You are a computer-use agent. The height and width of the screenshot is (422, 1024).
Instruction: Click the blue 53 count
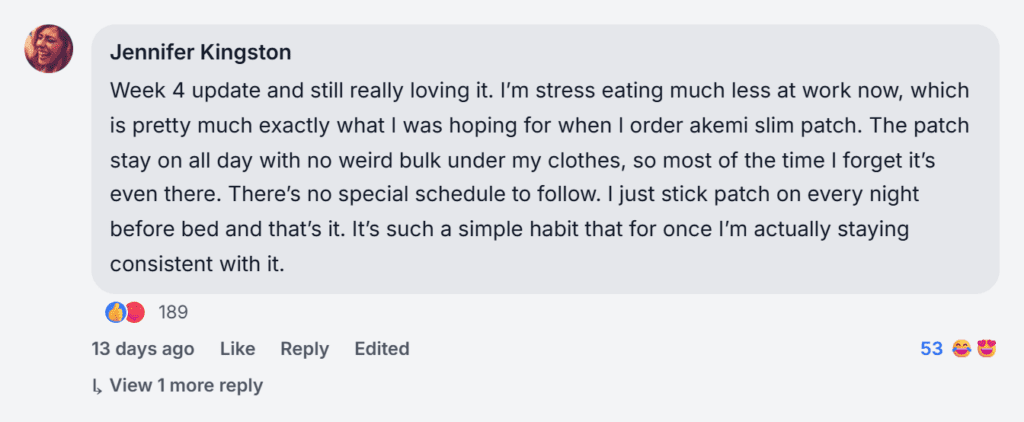coord(931,349)
